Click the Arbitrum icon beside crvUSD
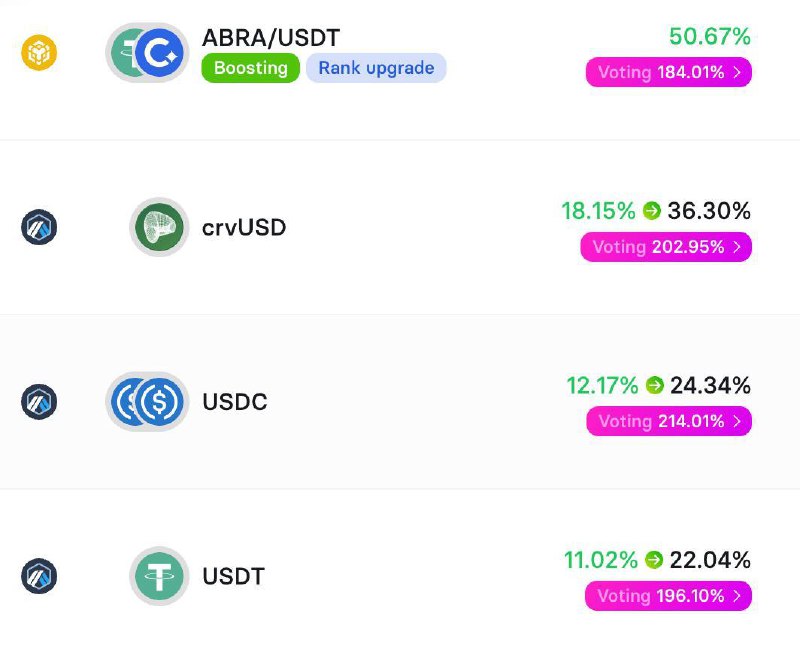The width and height of the screenshot is (800, 662). pos(39,227)
